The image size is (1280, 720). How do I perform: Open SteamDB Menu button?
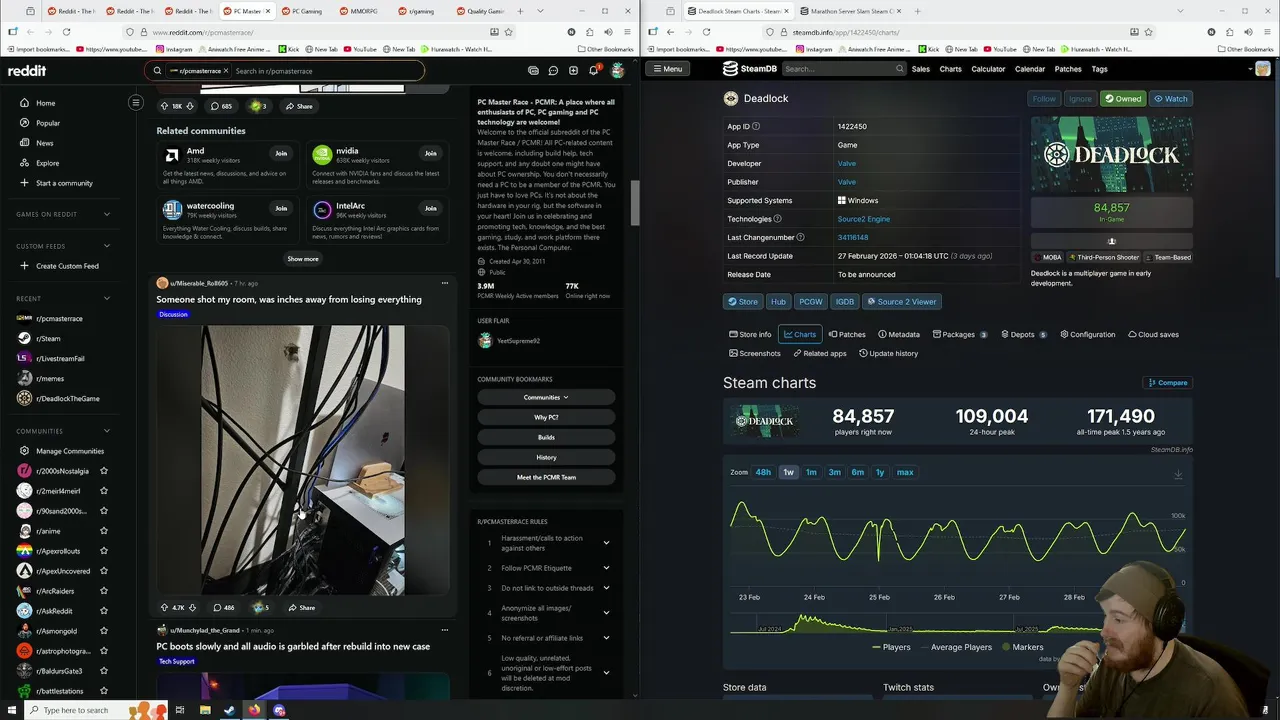667,69
